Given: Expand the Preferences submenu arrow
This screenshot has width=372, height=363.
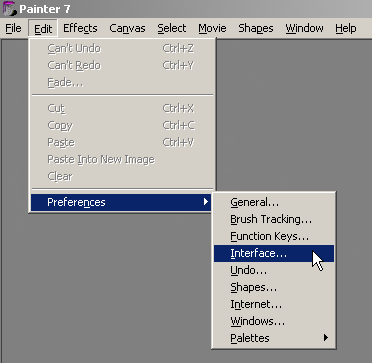Looking at the screenshot, I should click(x=206, y=202).
